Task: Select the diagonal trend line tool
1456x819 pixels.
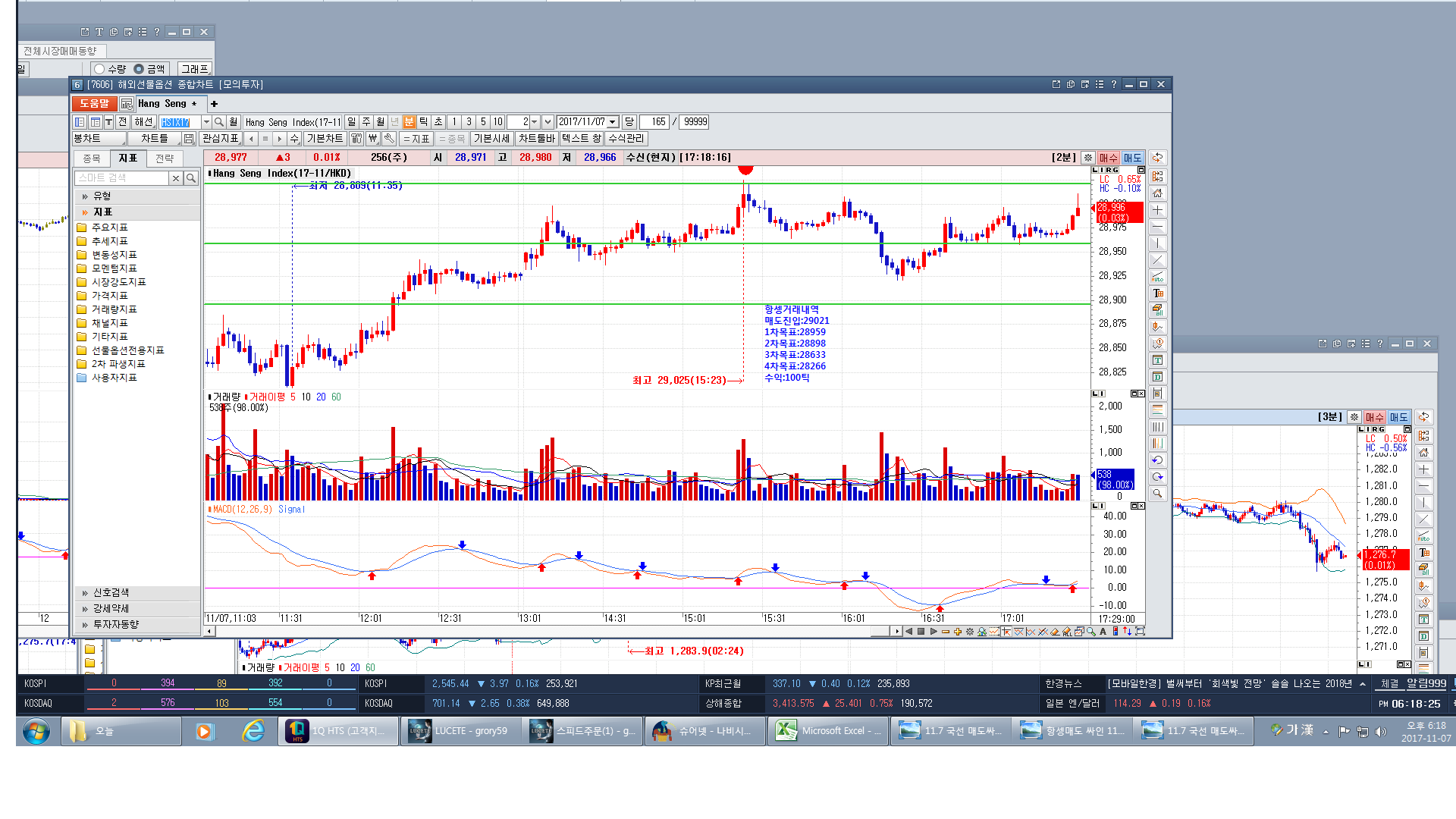Action: (x=1157, y=260)
